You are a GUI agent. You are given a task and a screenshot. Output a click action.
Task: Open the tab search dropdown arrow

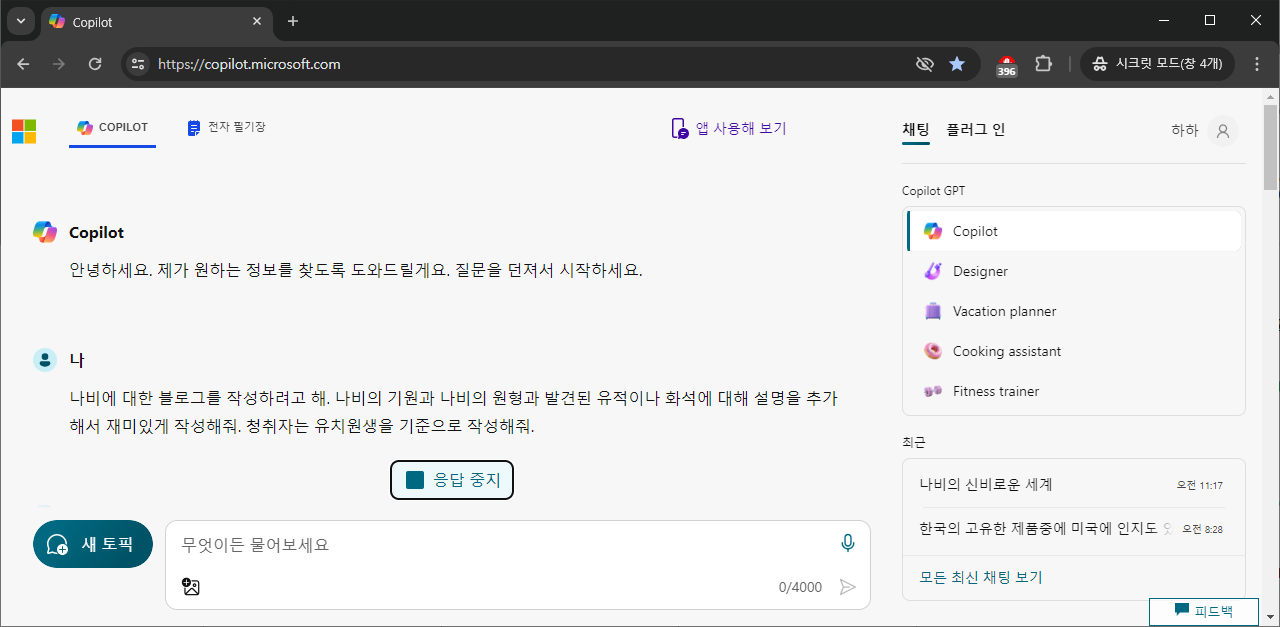coord(21,21)
